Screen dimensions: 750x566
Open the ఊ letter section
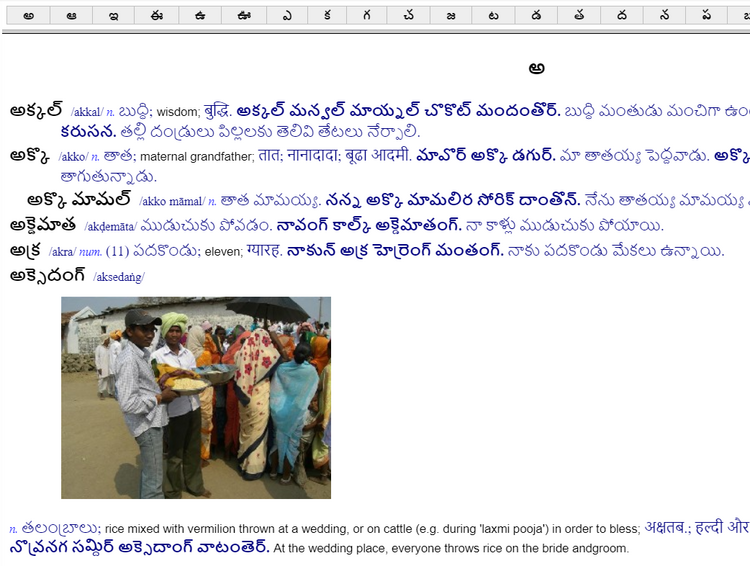click(x=244, y=15)
